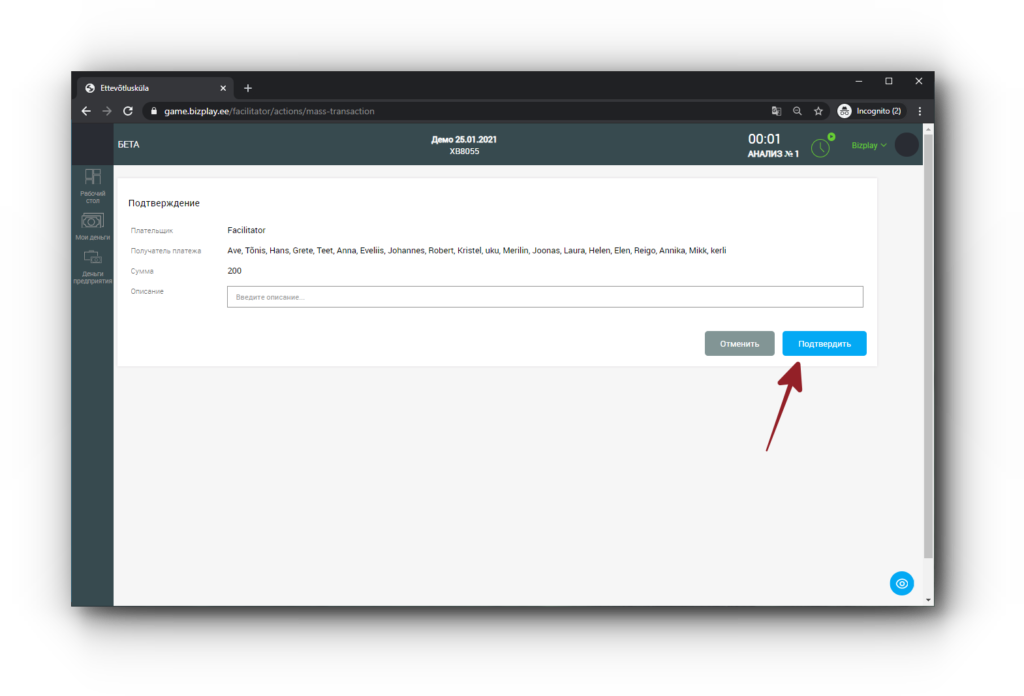This screenshot has width=1024, height=696.
Task: Click the vertical page scrollbar
Action: click(x=928, y=350)
